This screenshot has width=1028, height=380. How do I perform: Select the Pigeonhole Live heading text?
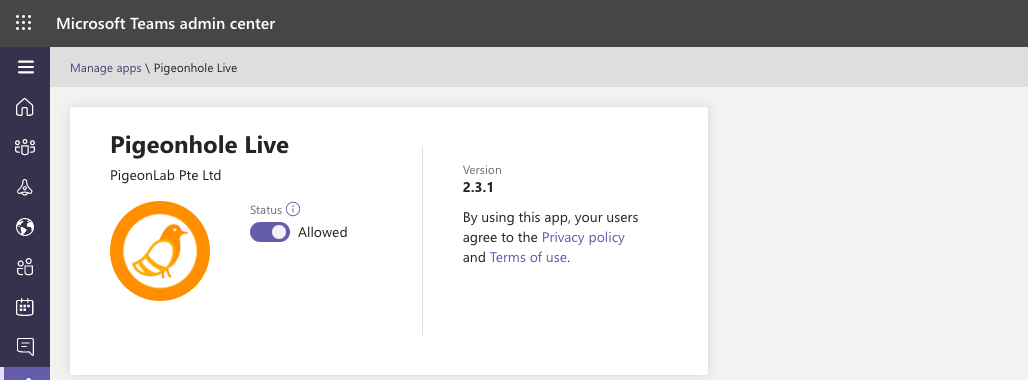click(x=199, y=145)
